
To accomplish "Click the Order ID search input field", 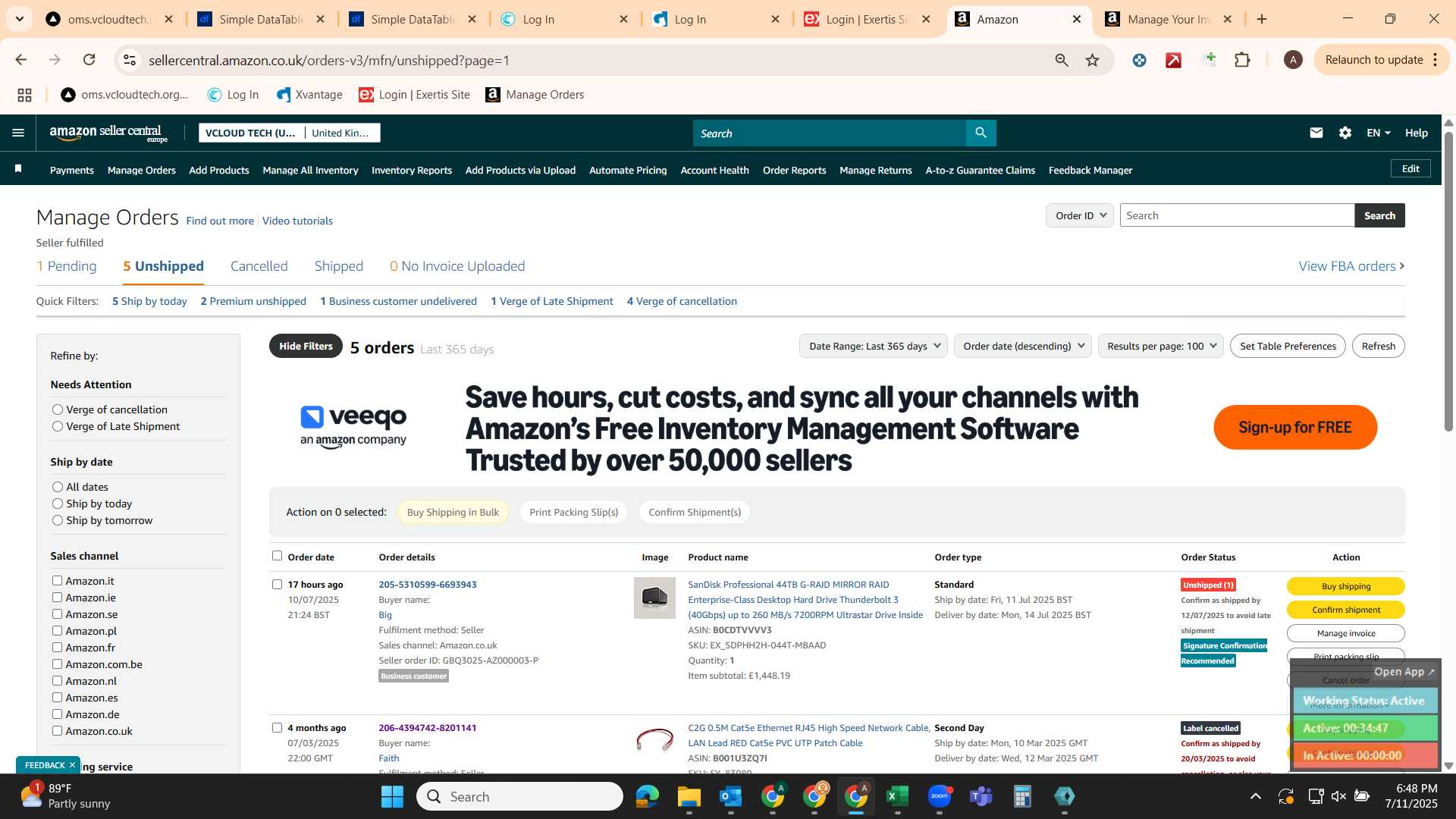I will [x=1237, y=215].
